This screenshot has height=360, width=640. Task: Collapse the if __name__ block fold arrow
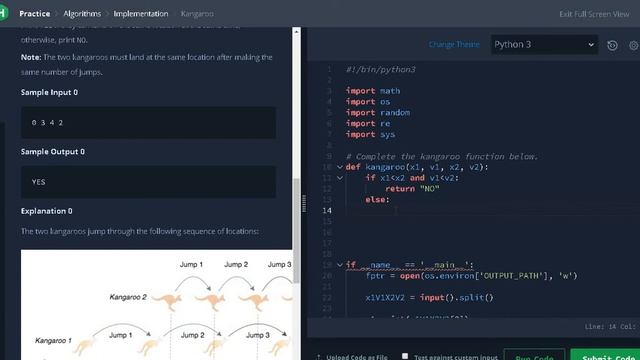tap(340, 265)
